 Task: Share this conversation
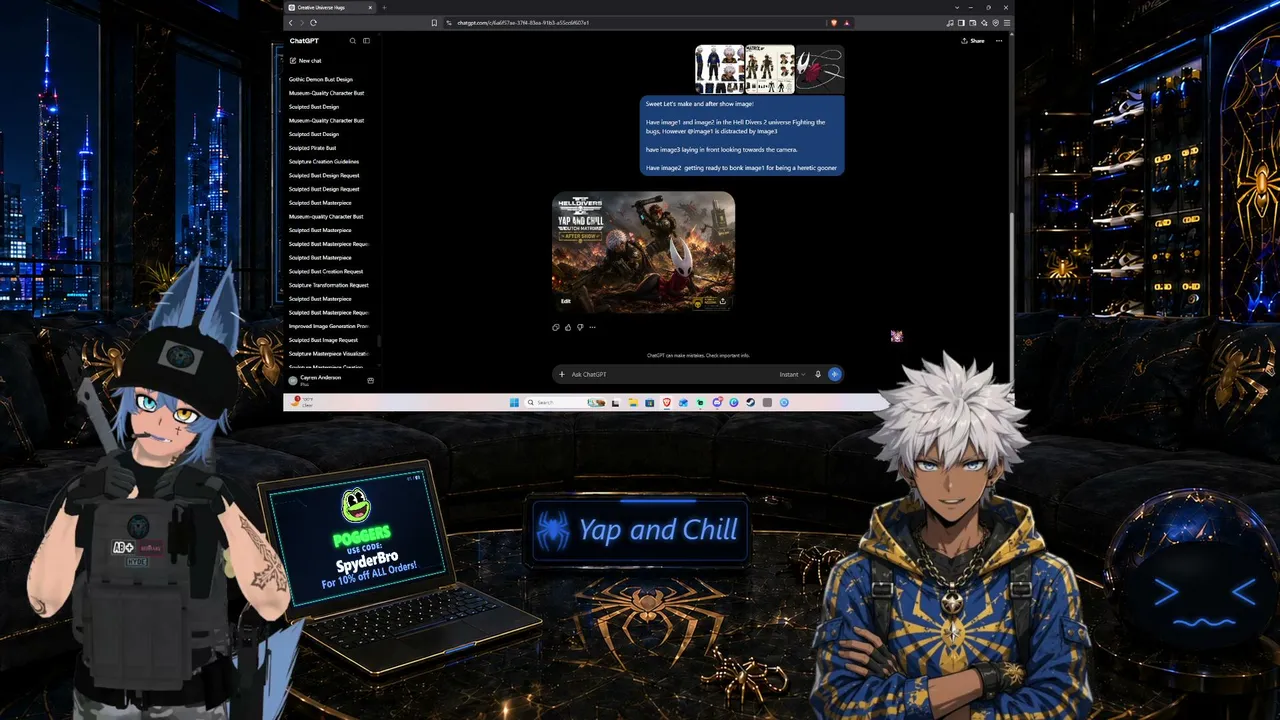coord(973,41)
